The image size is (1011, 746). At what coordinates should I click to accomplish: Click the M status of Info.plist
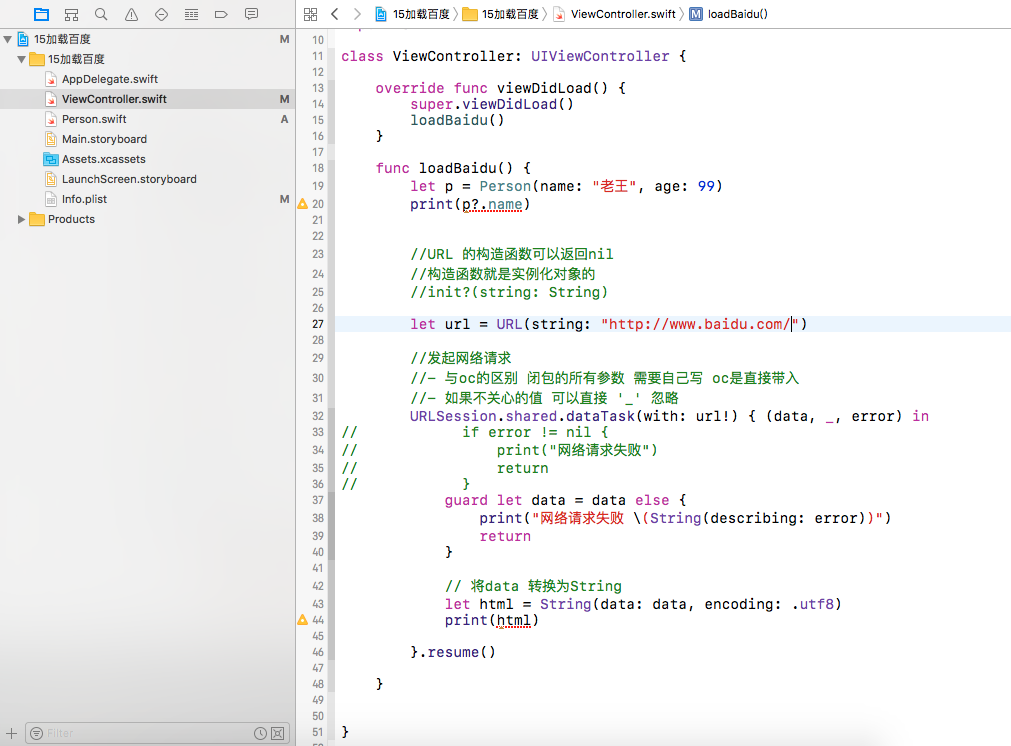click(284, 199)
